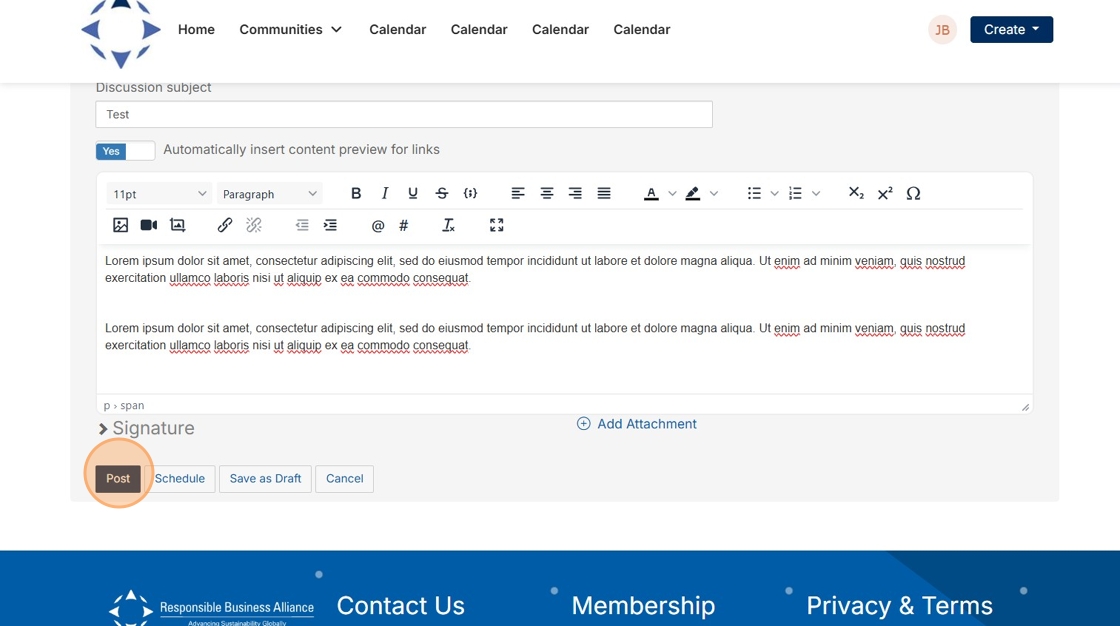Insert special character with Omega icon
This screenshot has height=626, width=1120.
tap(913, 194)
